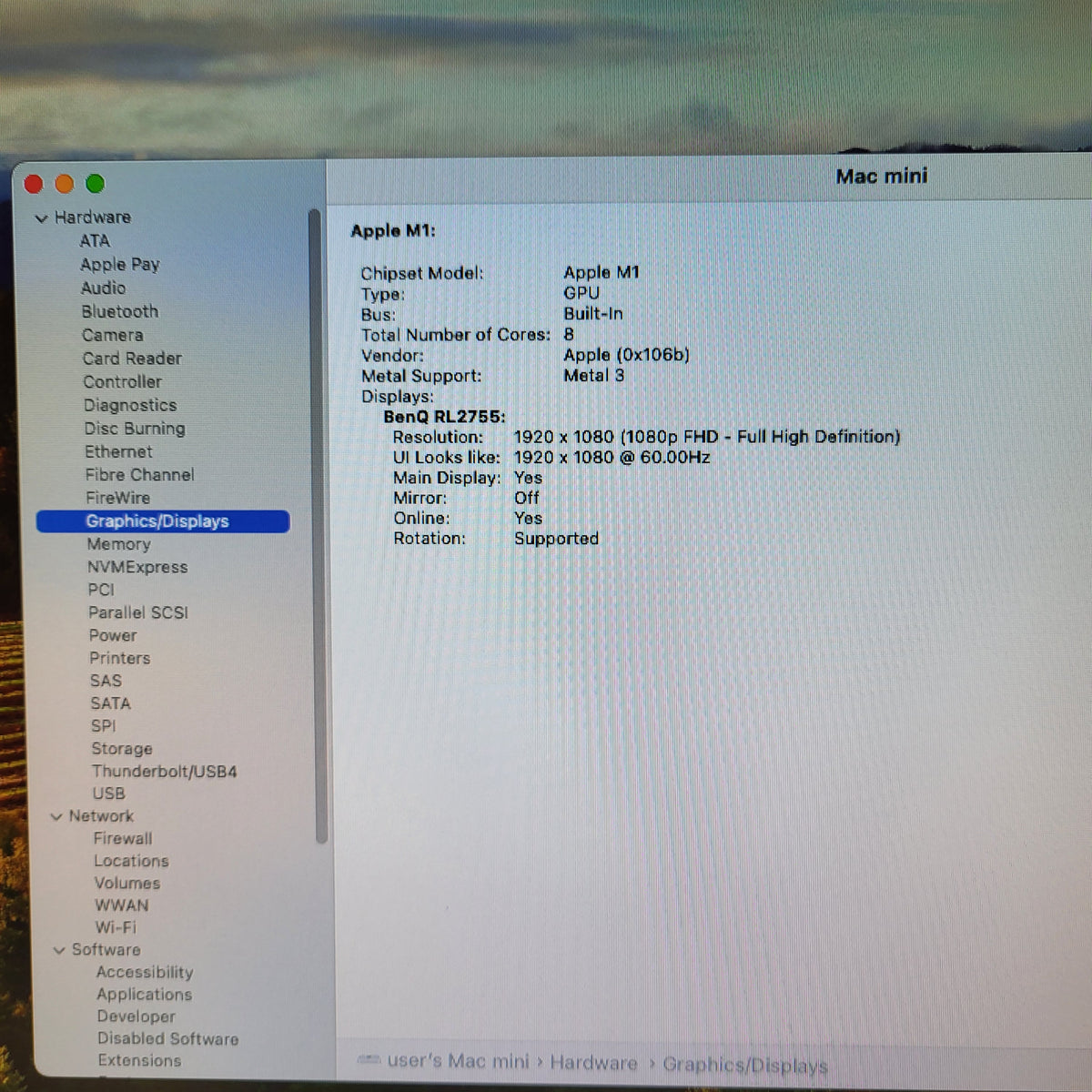This screenshot has height=1092, width=1092.
Task: Collapse the Software section chevron
Action: click(59, 950)
